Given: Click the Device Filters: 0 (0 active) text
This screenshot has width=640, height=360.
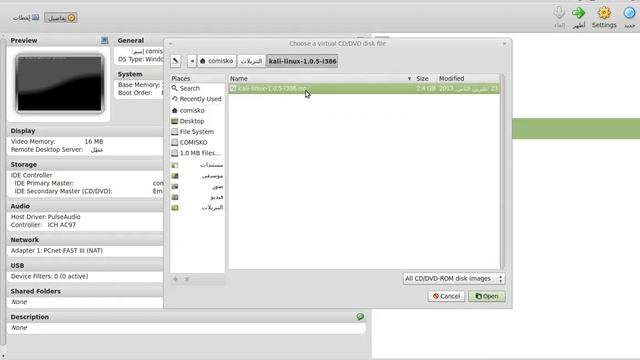Looking at the screenshot, I should 49,276.
